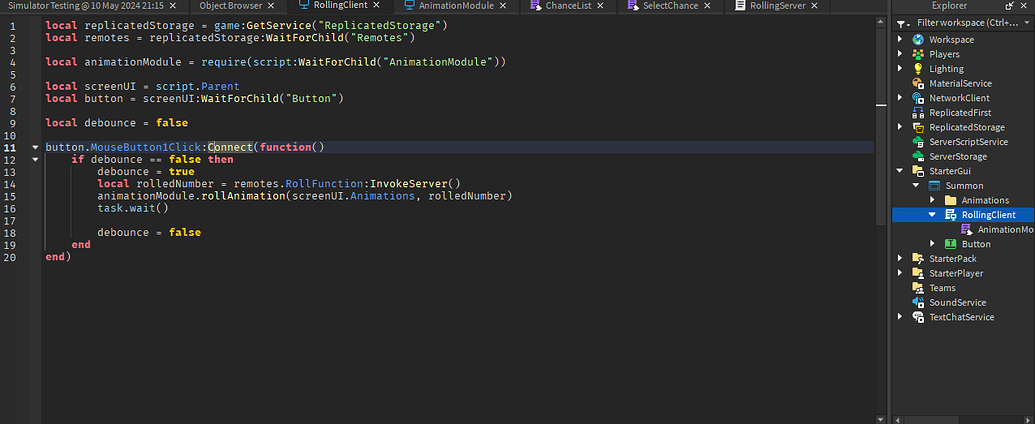Select the MaterialService icon in Explorer

click(x=918, y=83)
